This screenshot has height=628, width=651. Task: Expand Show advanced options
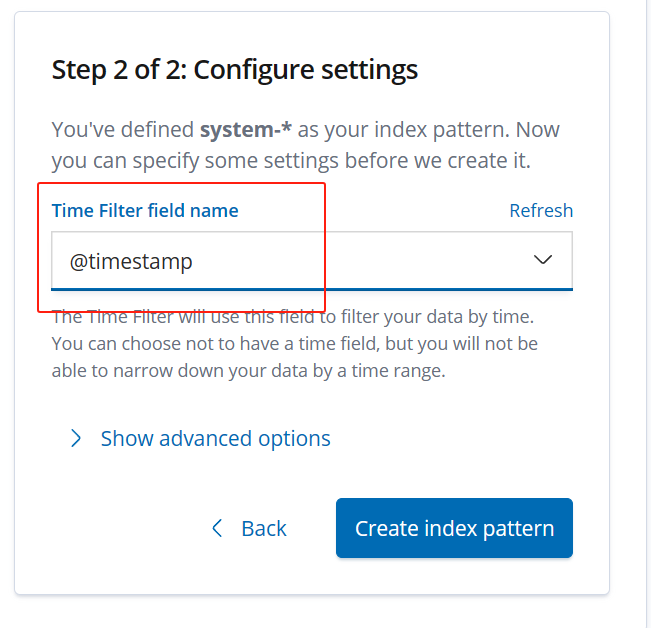point(215,438)
